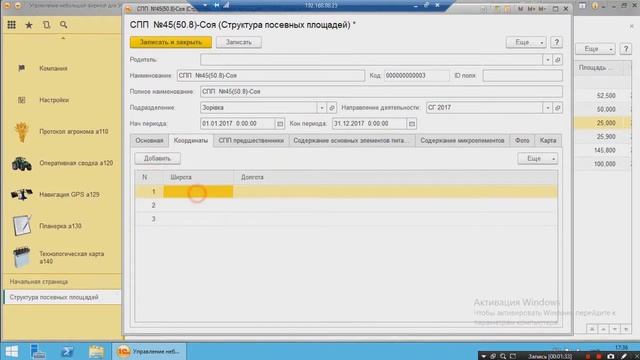Open Настройки section icon

[x=22, y=100]
